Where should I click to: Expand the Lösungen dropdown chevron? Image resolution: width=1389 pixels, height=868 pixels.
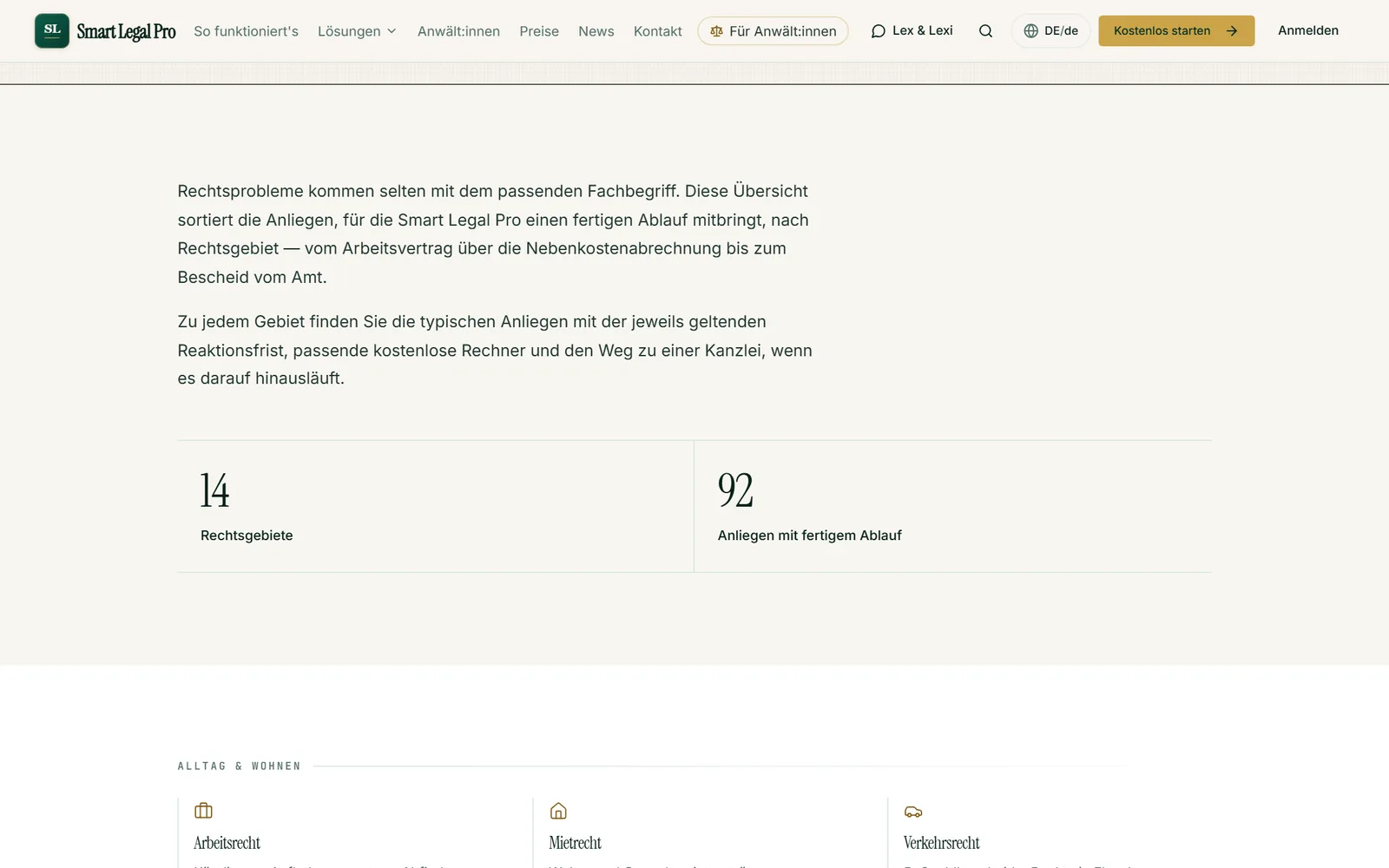392,31
